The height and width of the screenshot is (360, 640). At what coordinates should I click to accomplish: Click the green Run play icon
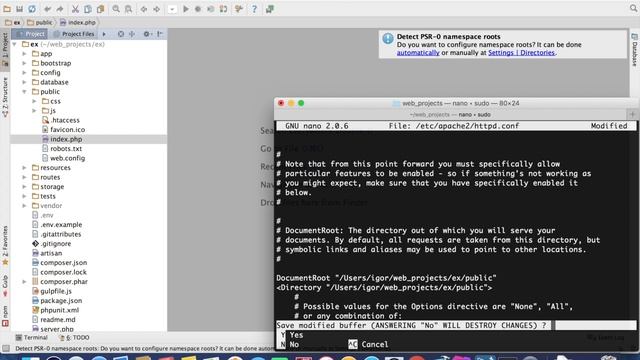[186, 9]
